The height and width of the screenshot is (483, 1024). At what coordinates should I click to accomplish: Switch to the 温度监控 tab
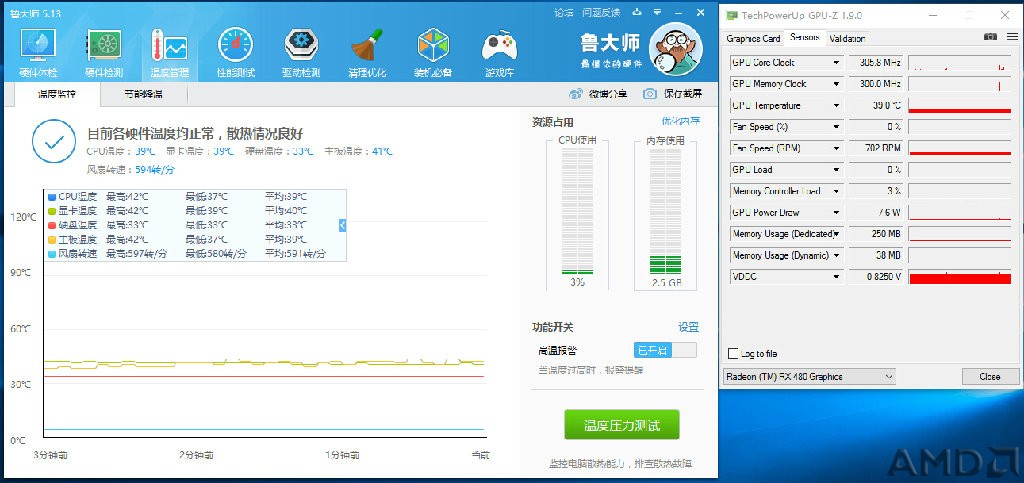(x=56, y=94)
